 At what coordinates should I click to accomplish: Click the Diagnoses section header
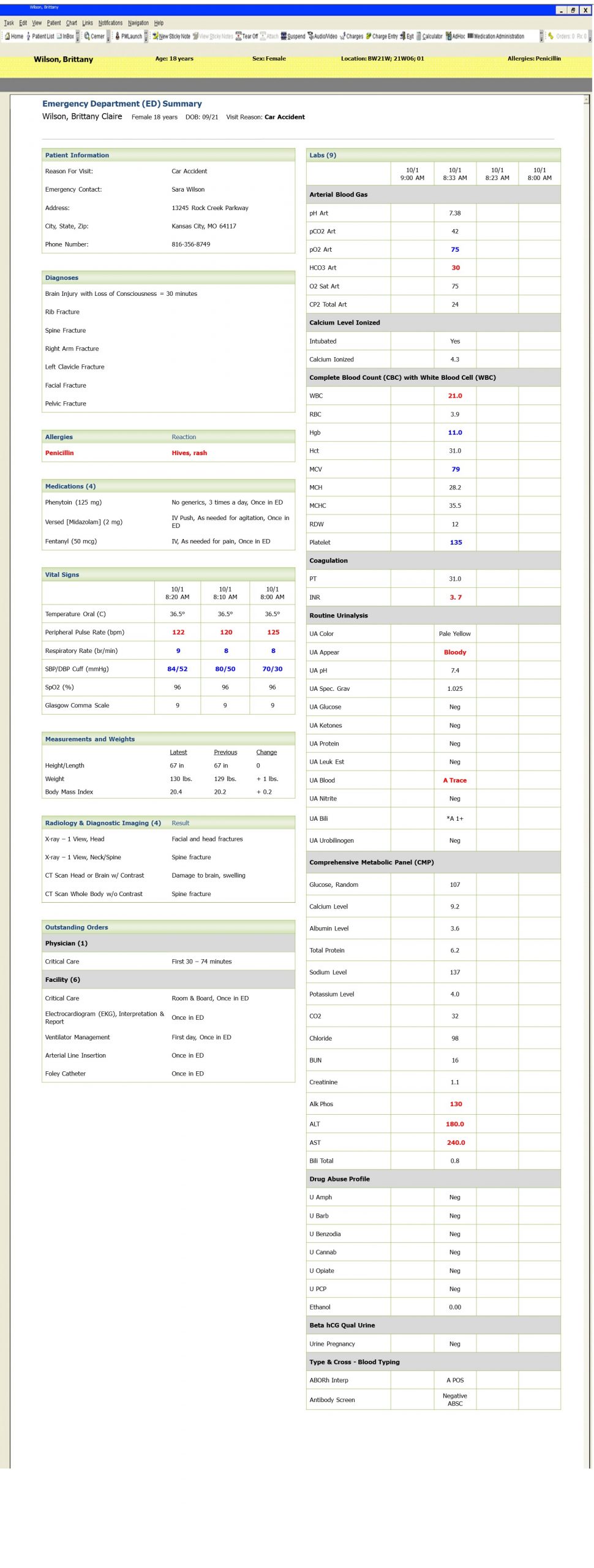168,277
